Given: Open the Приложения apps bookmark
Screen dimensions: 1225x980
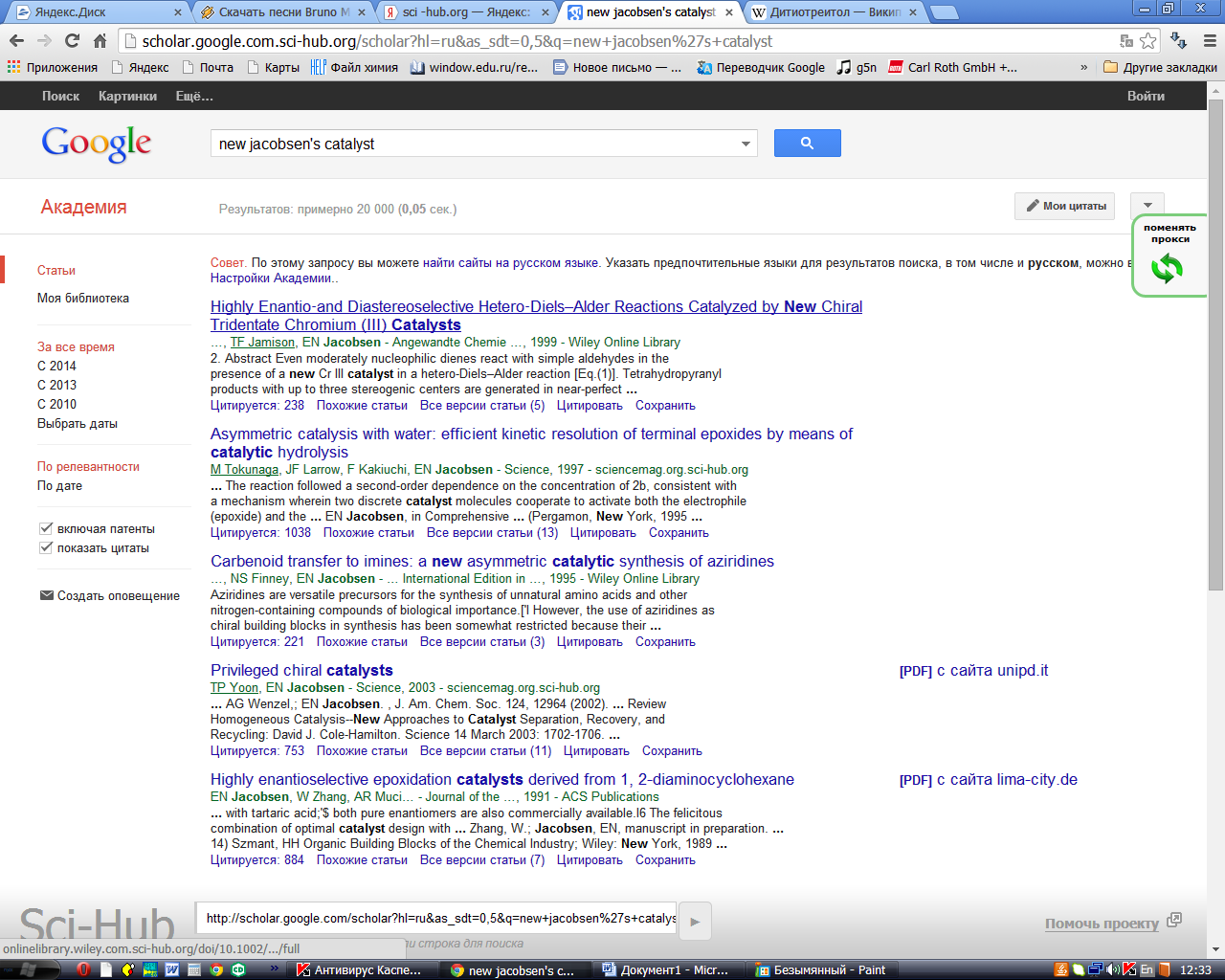Looking at the screenshot, I should [53, 67].
